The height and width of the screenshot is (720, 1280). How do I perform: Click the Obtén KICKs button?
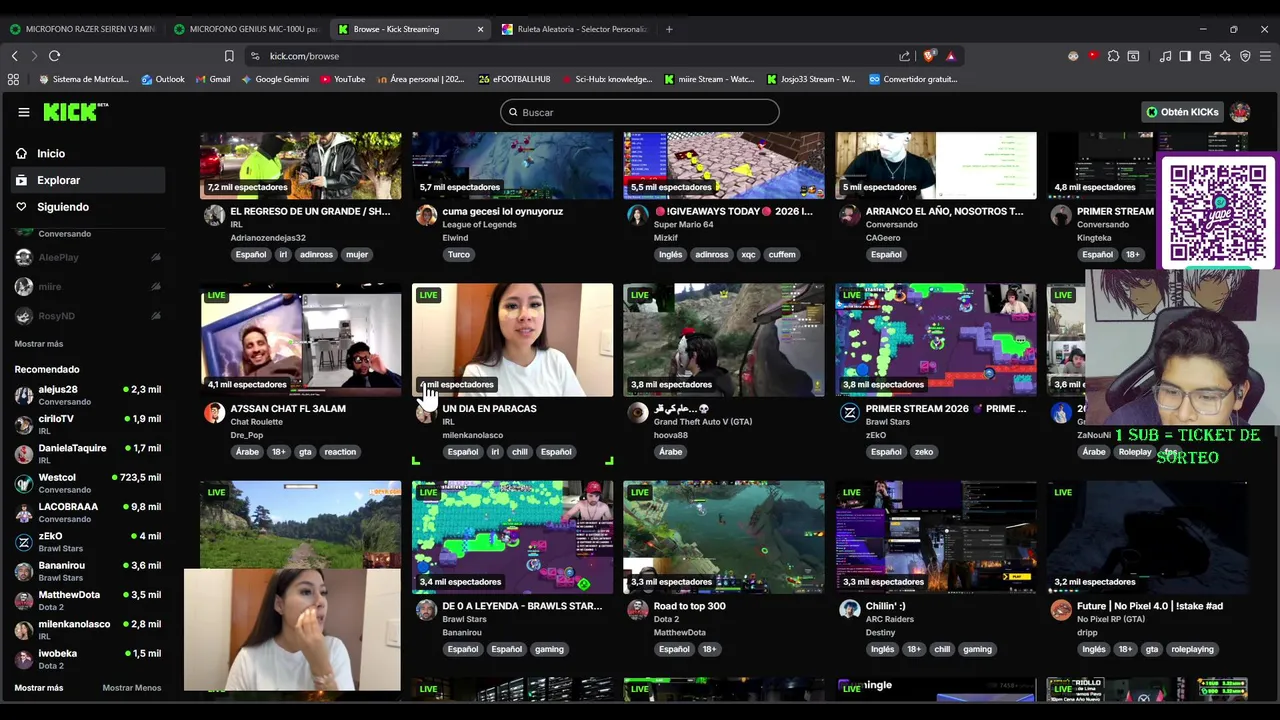coord(1181,112)
